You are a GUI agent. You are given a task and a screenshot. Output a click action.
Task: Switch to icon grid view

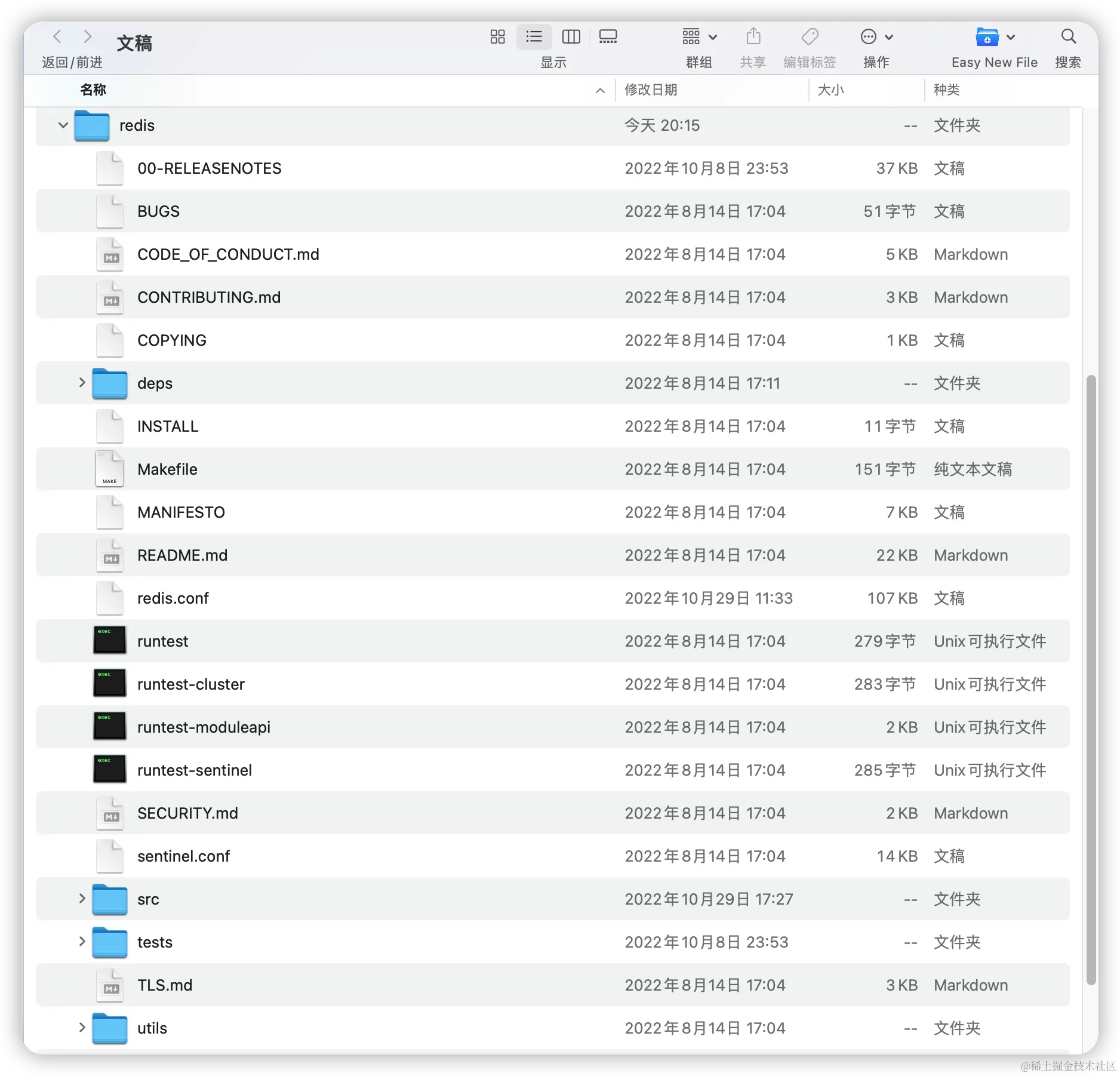(x=497, y=37)
